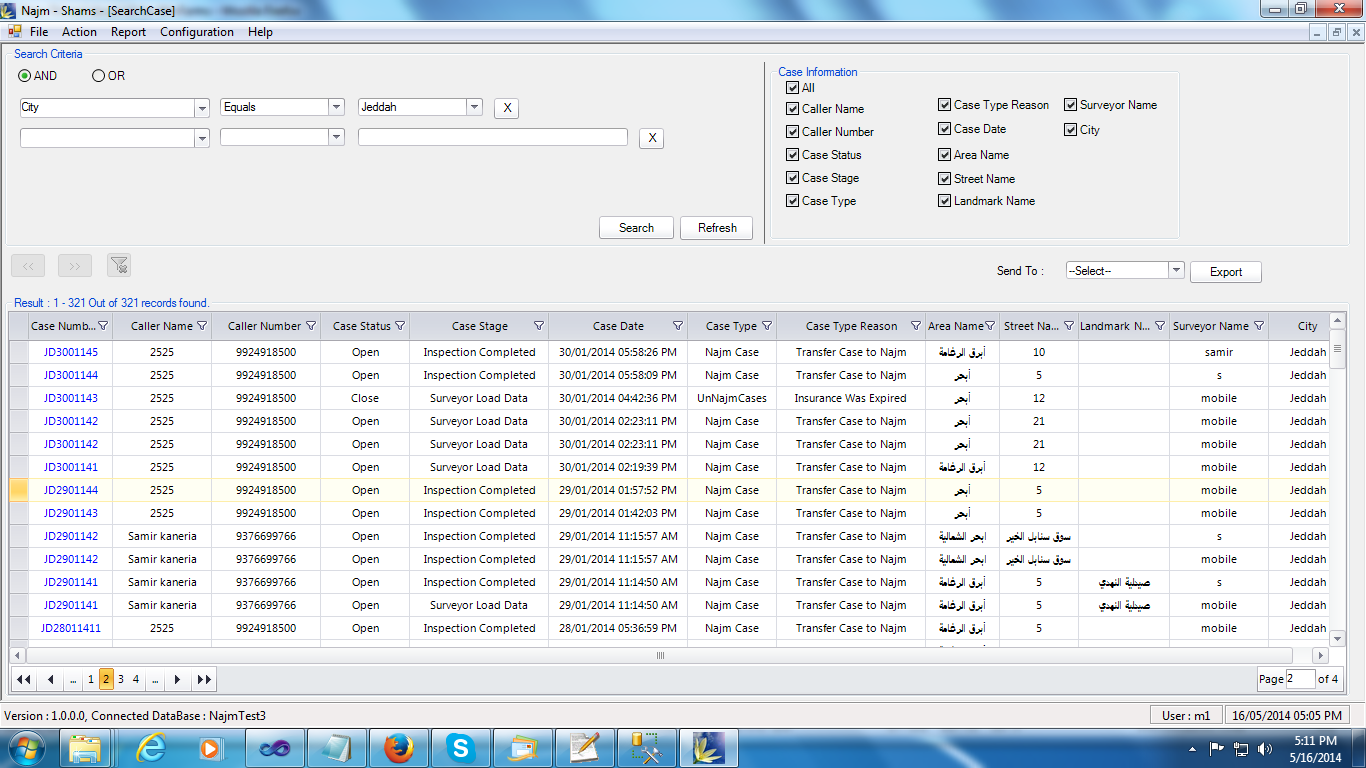Open Skype from the taskbar
The height and width of the screenshot is (768, 1366).
tap(460, 748)
